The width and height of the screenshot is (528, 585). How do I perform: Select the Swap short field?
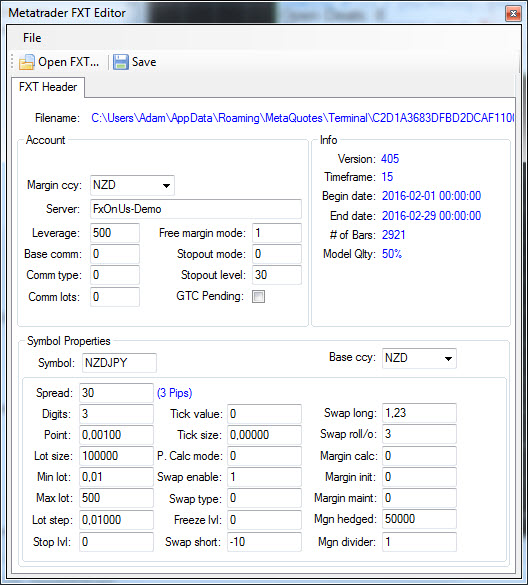(264, 542)
